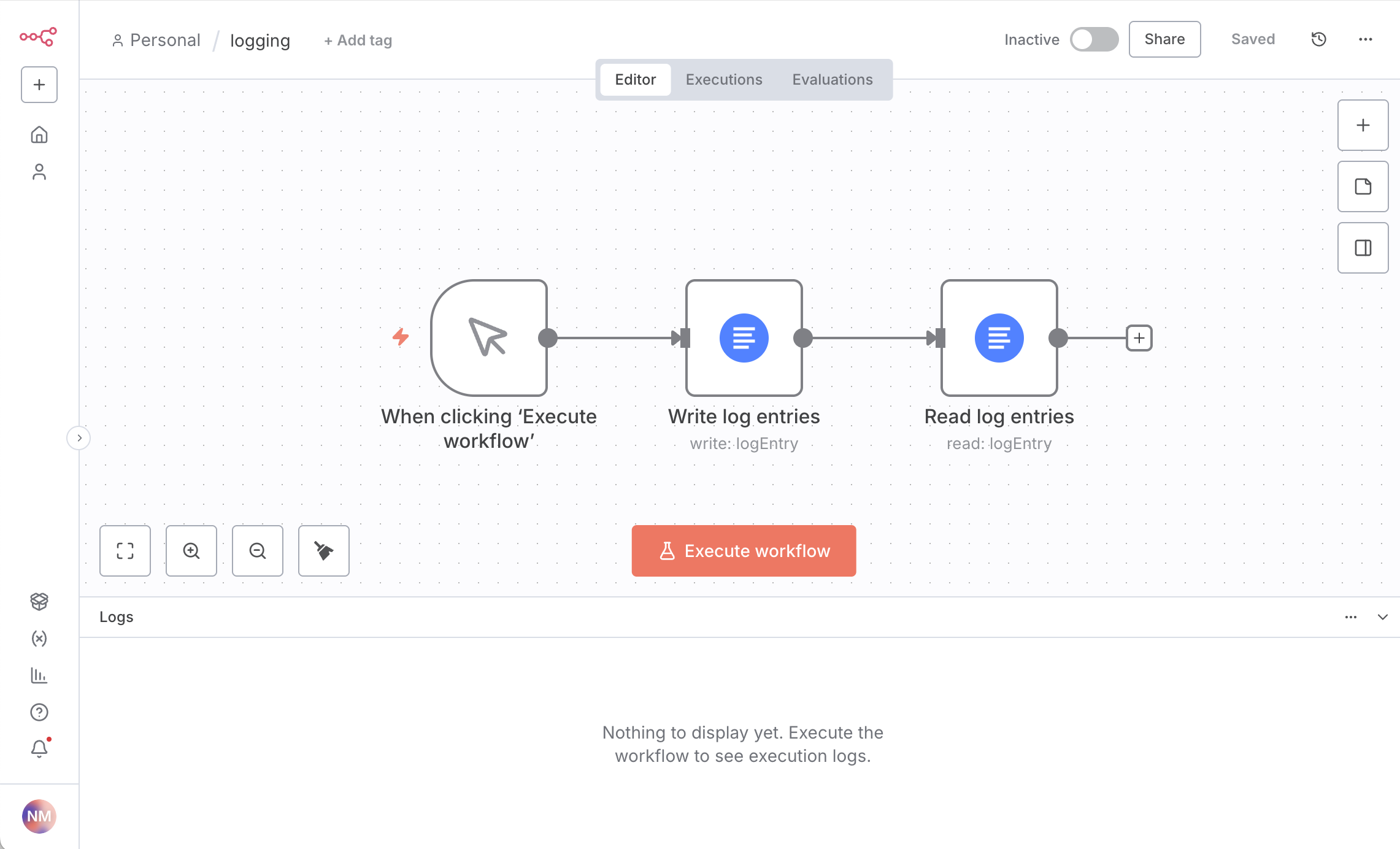Switch to the Executions tab
This screenshot has height=849, width=1400.
pos(724,79)
